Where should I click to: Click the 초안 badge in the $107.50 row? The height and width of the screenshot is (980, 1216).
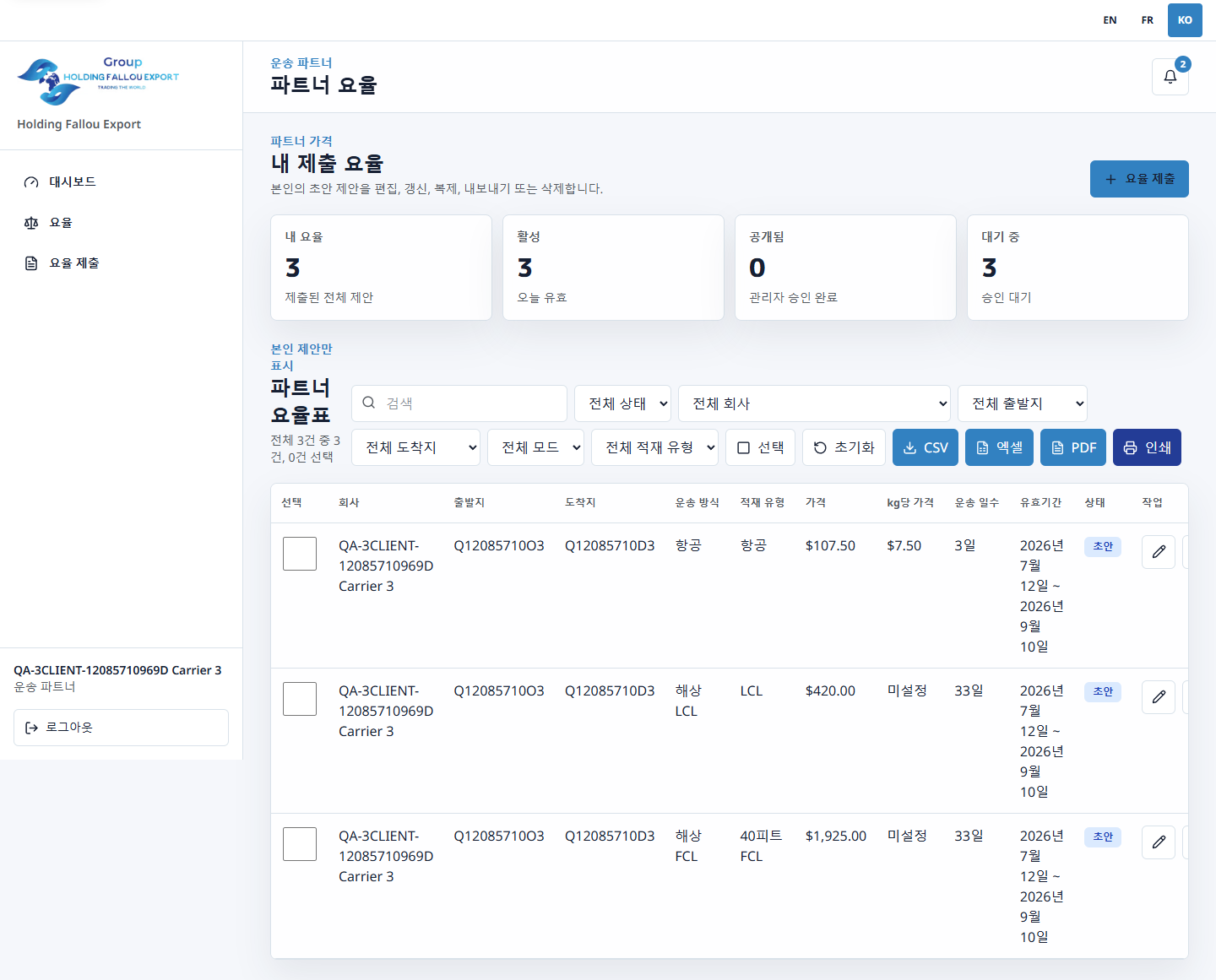point(1103,546)
